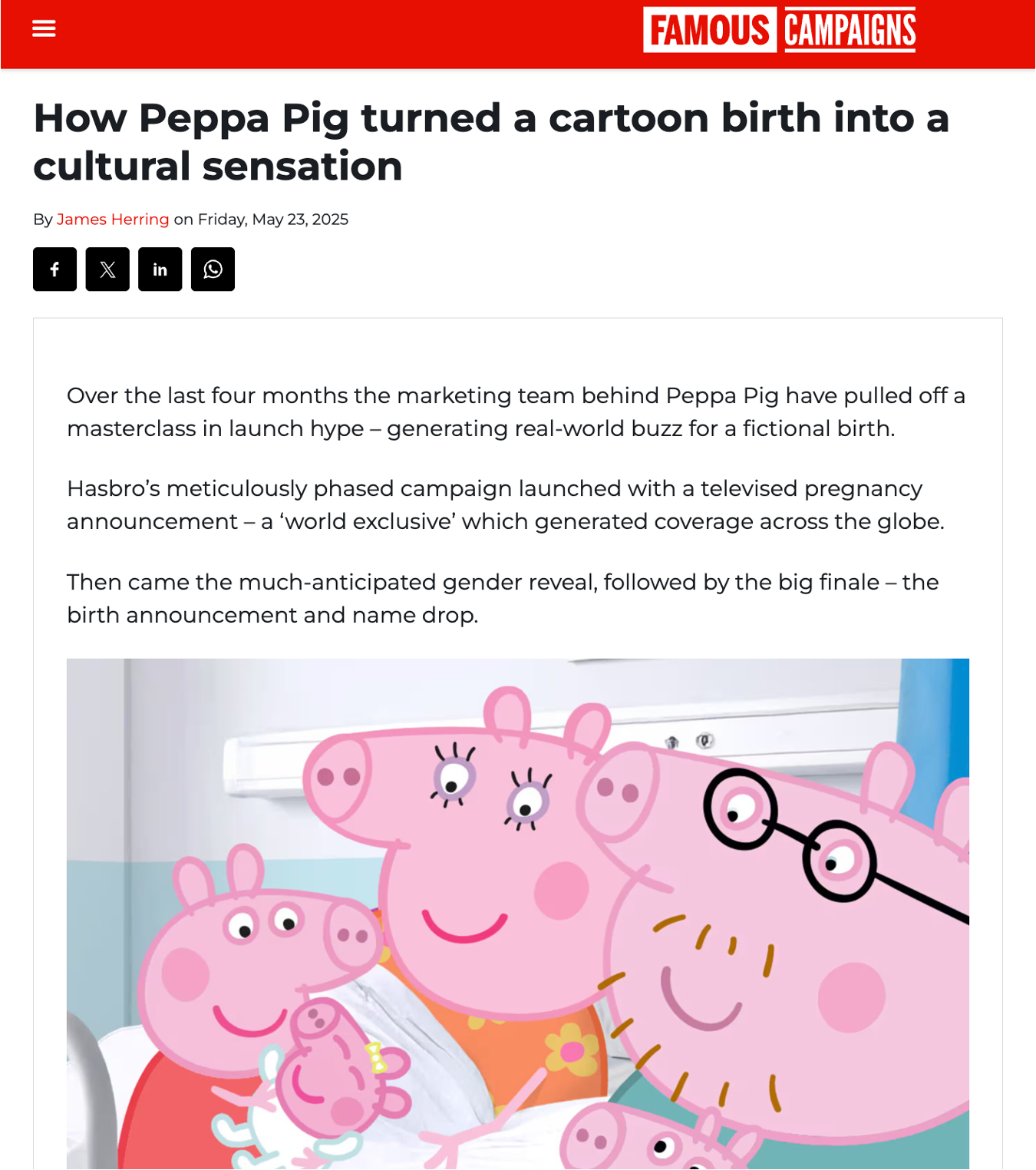Click the LinkedIn 'in' share button

click(x=160, y=269)
